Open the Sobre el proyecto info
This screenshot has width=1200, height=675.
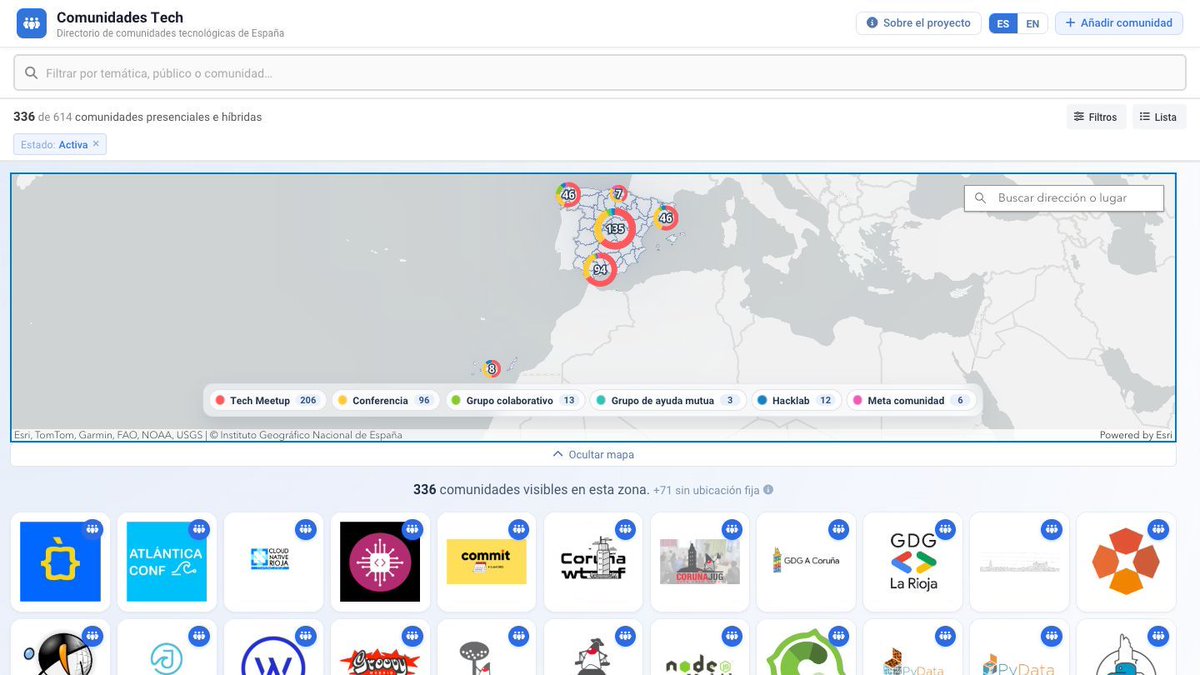click(918, 23)
